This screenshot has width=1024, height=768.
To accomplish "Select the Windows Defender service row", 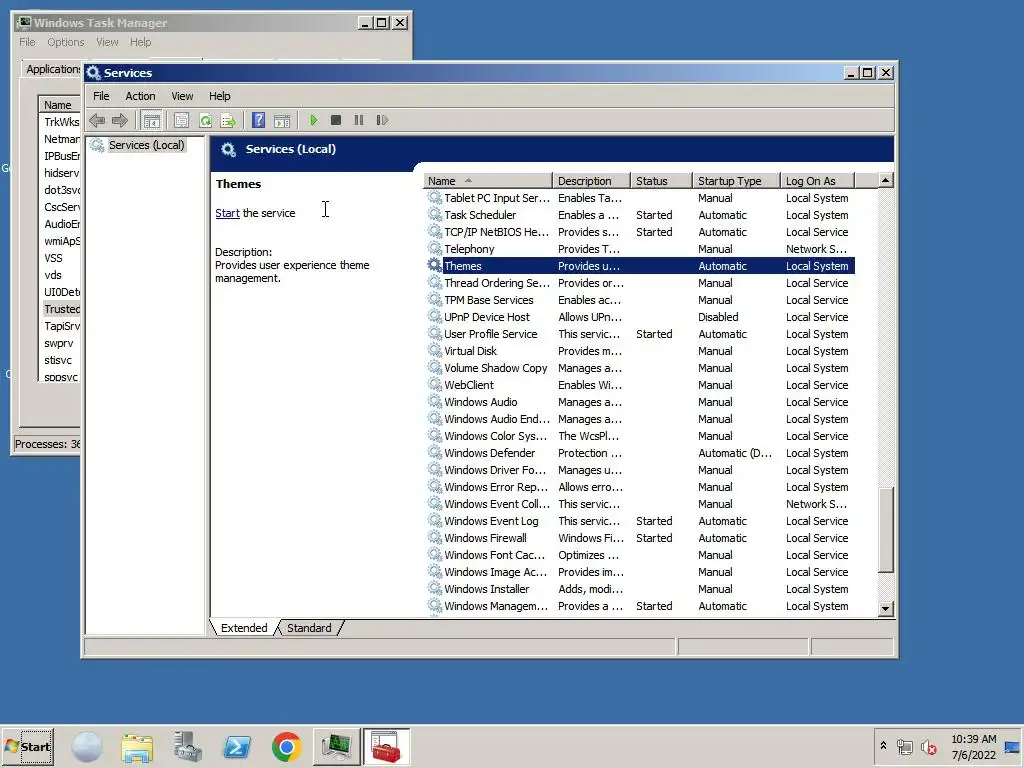I will pyautogui.click(x=639, y=453).
